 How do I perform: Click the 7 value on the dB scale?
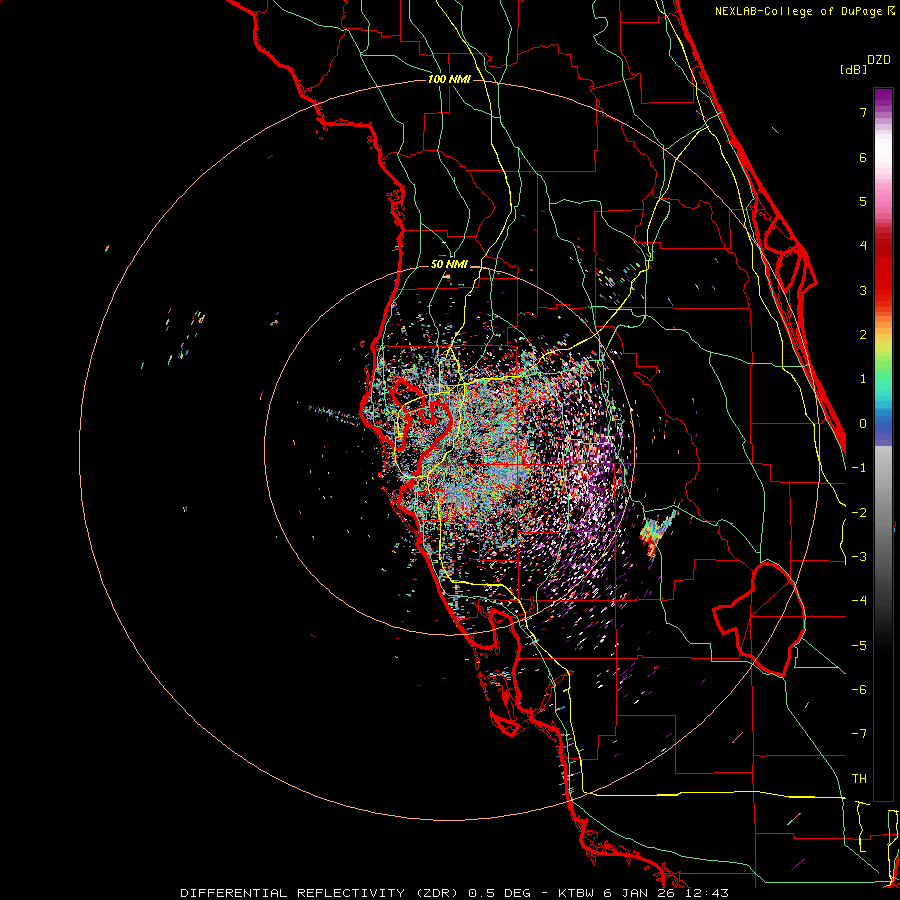tap(863, 112)
